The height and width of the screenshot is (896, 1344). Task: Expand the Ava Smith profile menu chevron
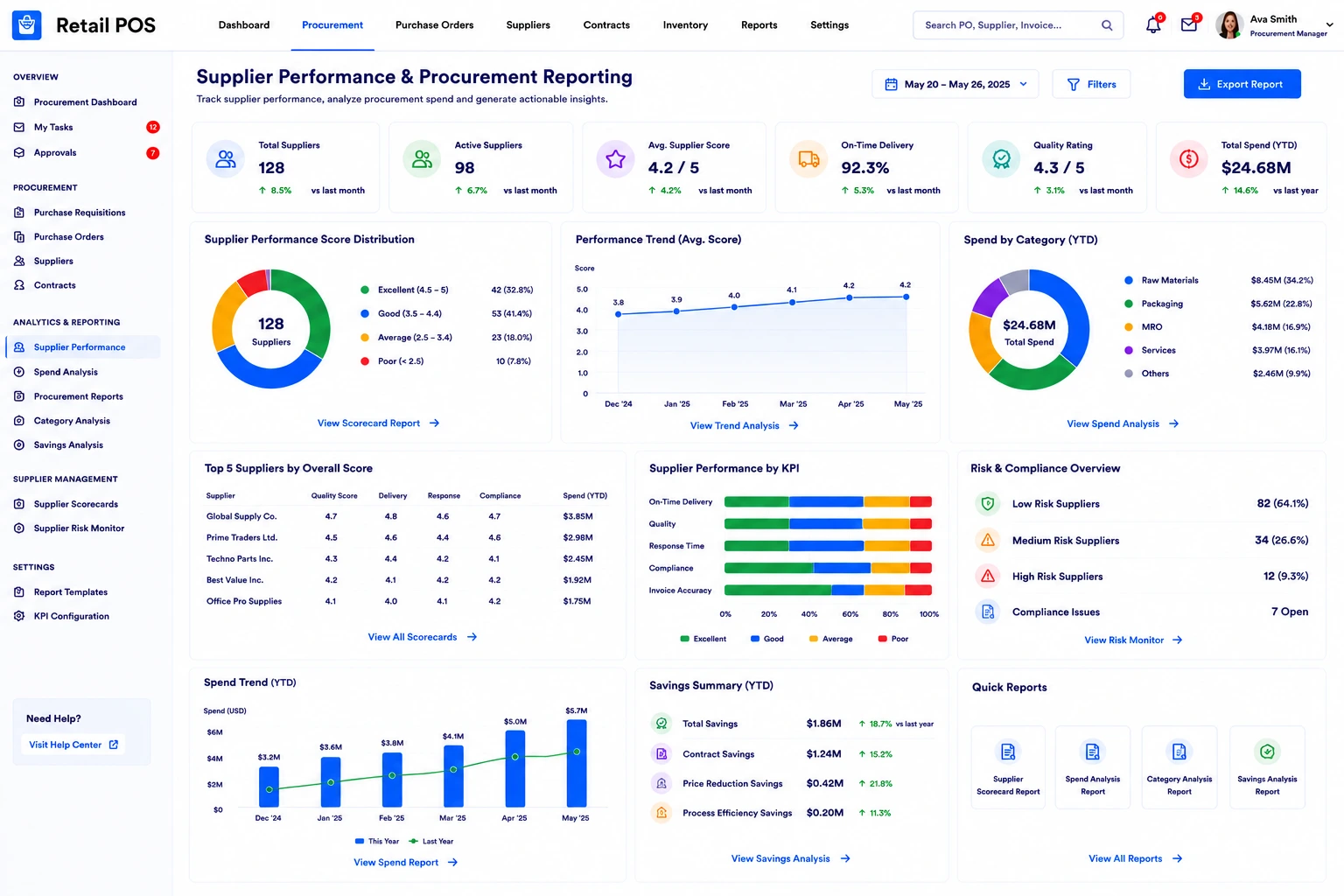[1330, 25]
